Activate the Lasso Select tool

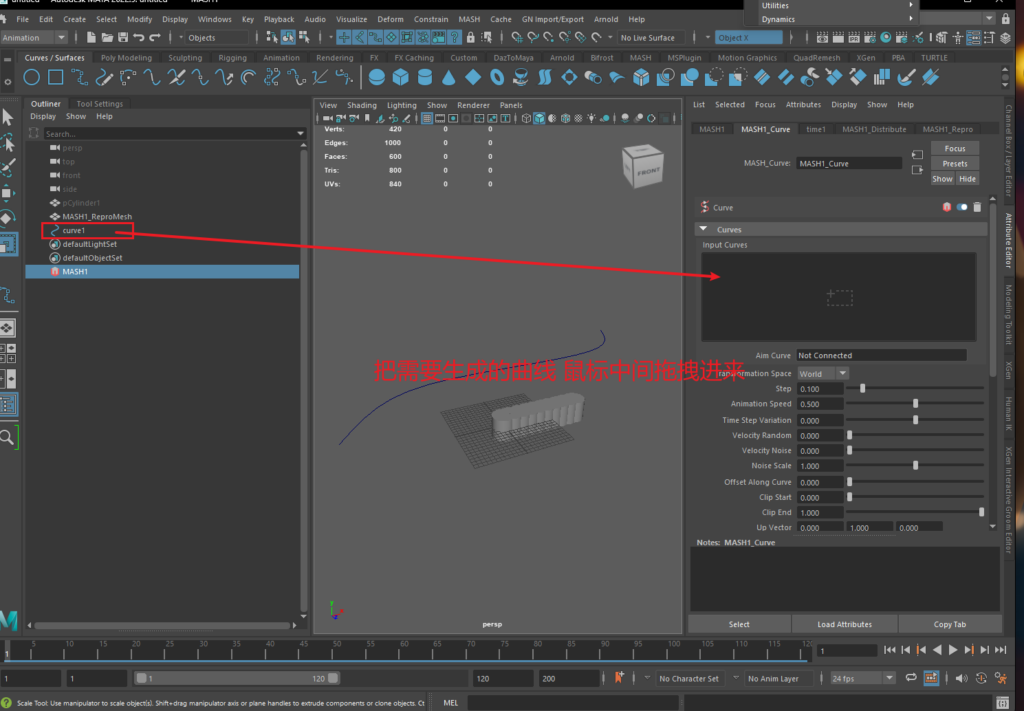coord(8,142)
